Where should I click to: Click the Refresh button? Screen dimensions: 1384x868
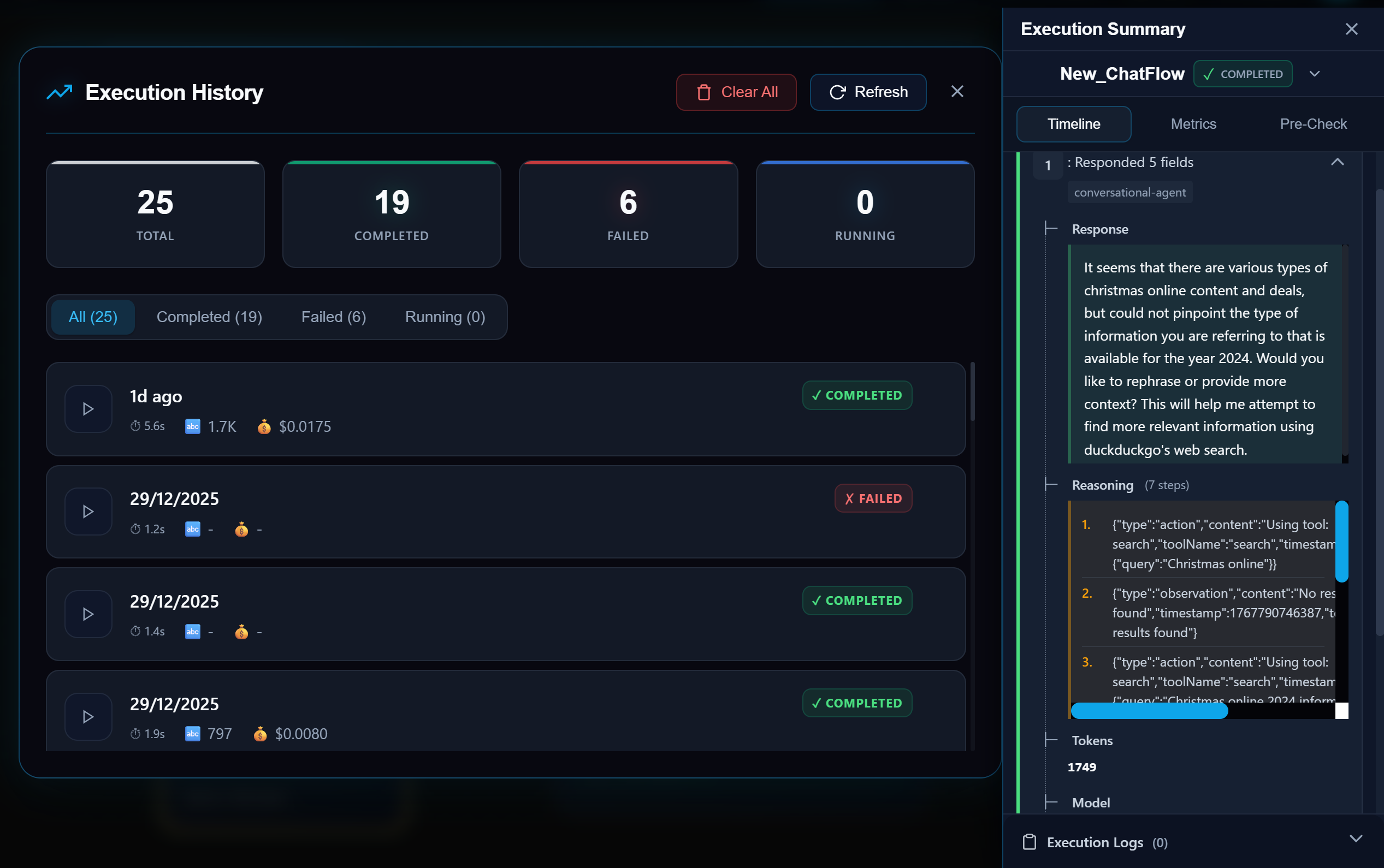868,92
